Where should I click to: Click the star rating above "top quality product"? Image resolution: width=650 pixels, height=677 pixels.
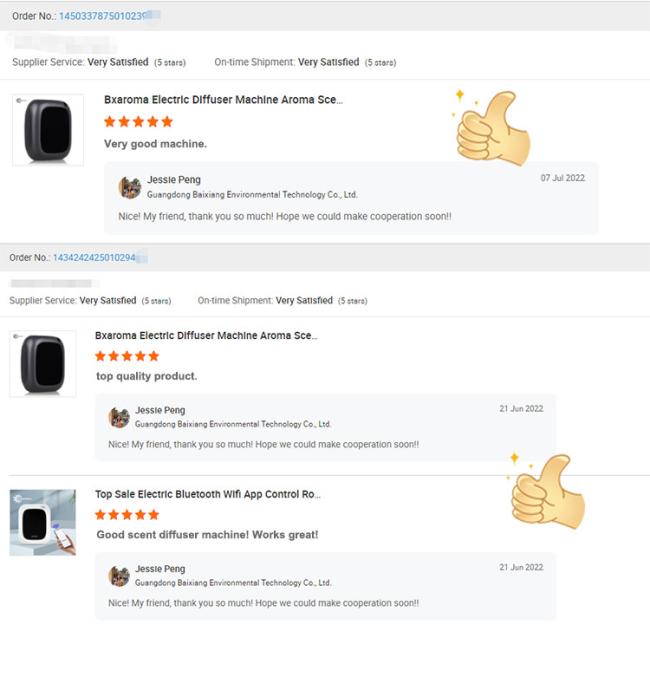pyautogui.click(x=127, y=356)
